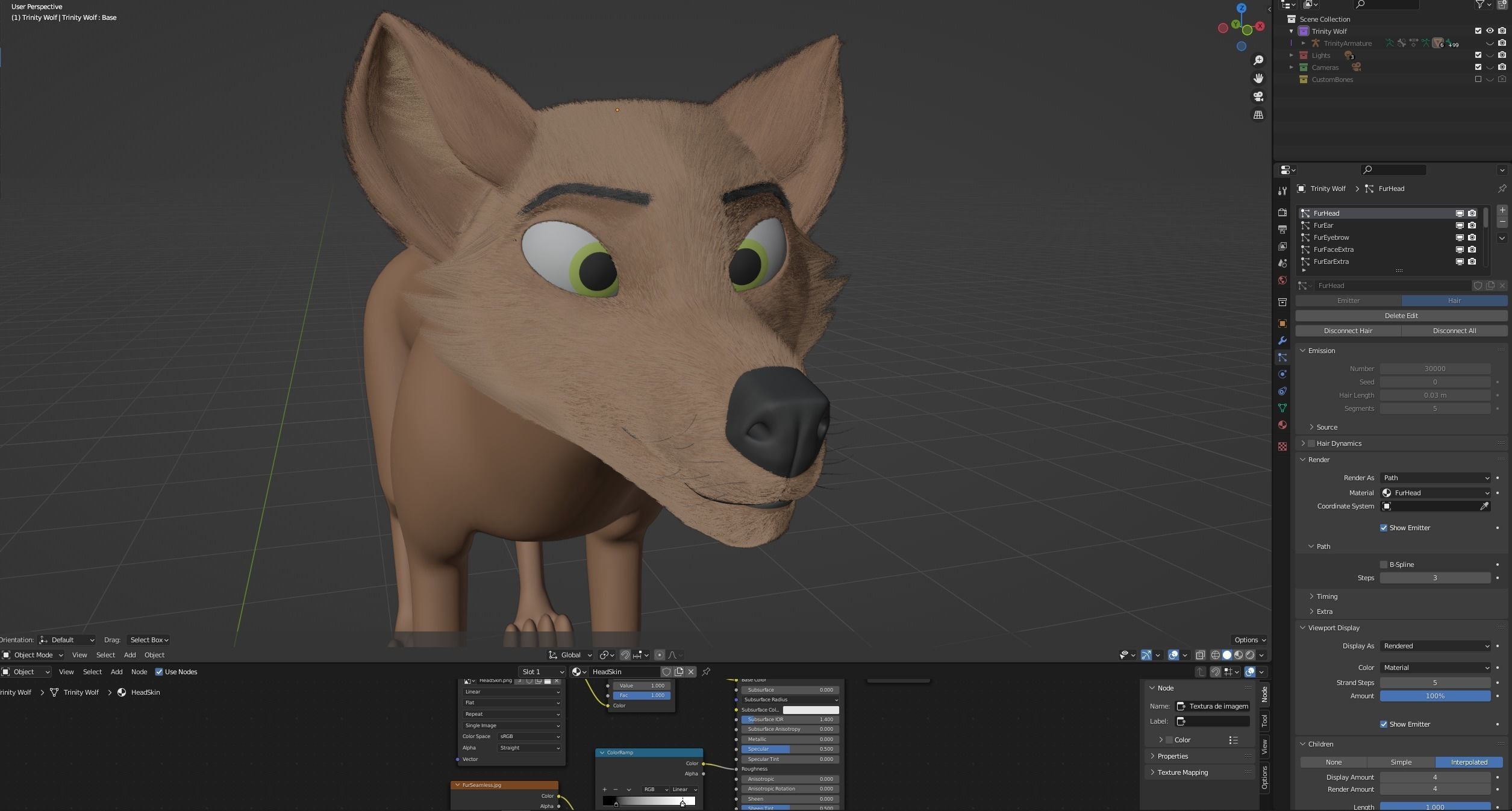Open the Object properties tab
This screenshot has width=1512, height=811.
tap(1282, 324)
